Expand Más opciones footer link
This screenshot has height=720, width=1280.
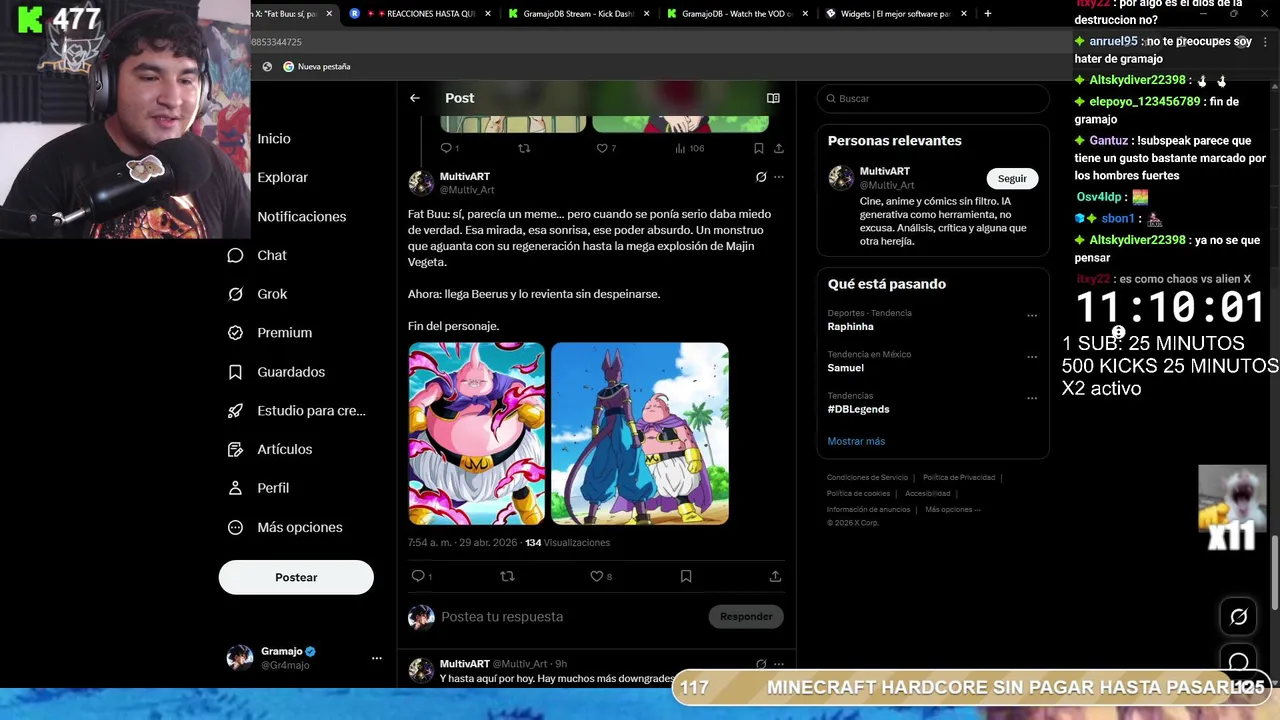[952, 510]
